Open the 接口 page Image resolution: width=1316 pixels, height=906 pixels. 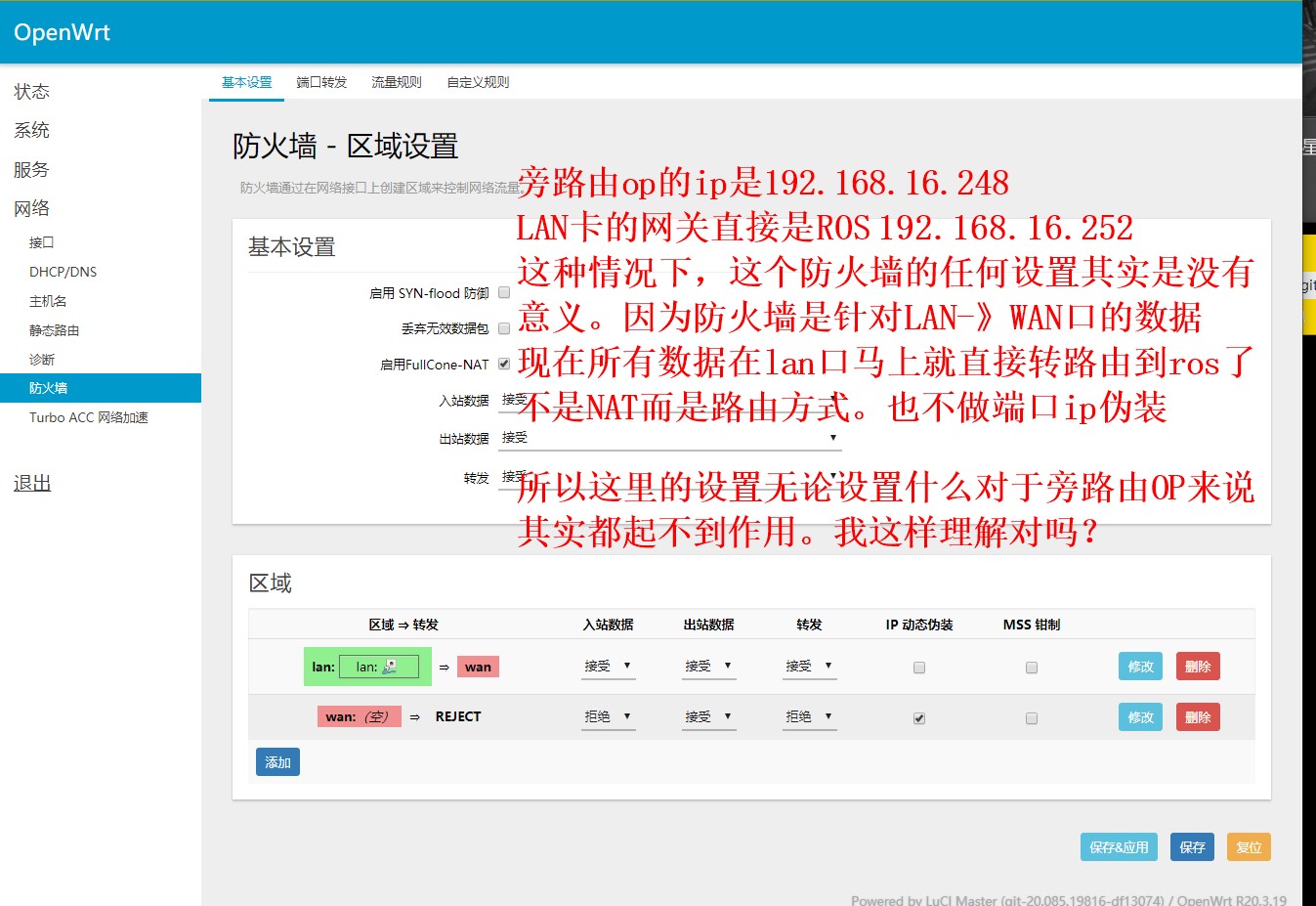click(x=42, y=242)
